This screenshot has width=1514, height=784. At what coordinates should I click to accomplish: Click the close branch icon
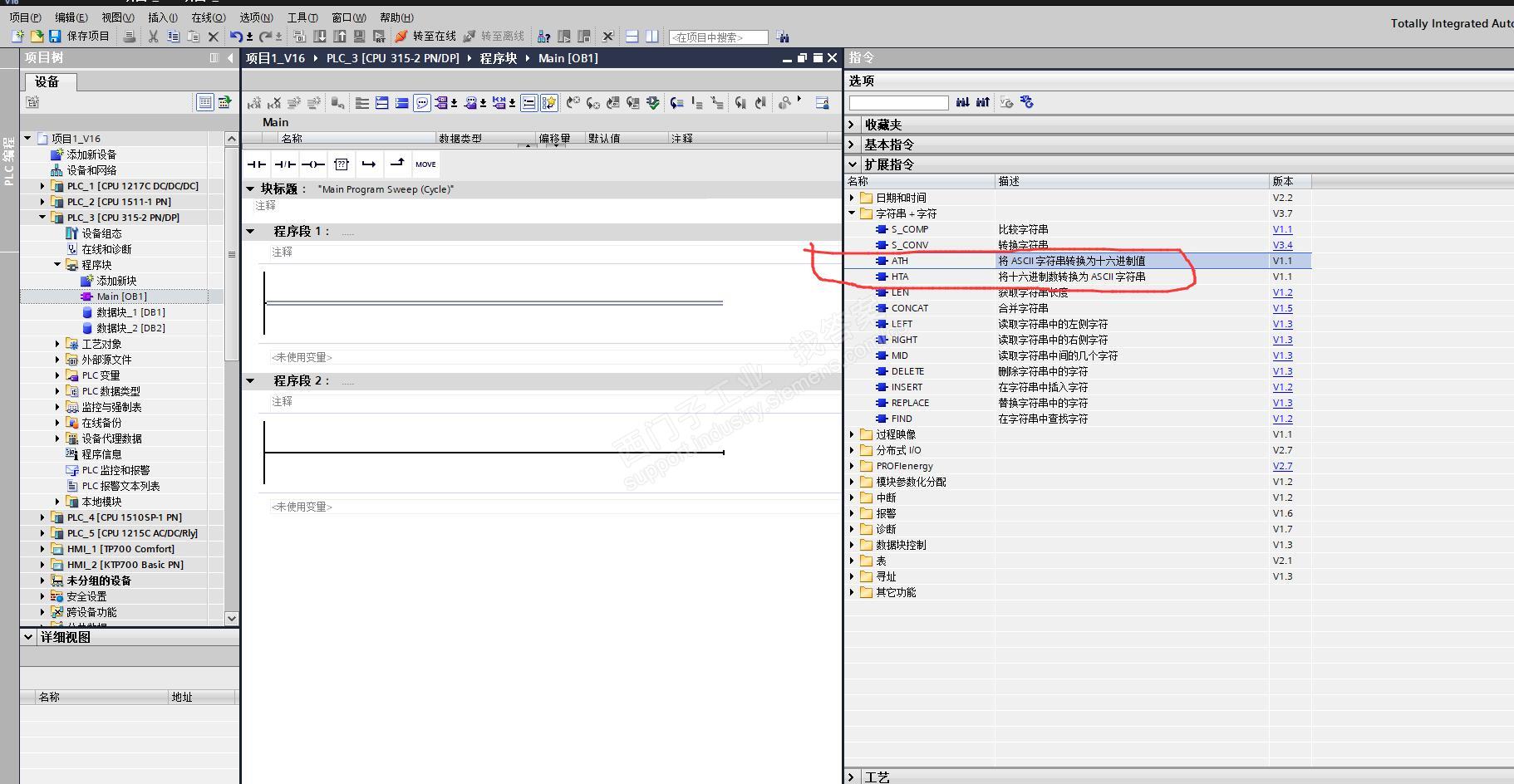[x=397, y=164]
